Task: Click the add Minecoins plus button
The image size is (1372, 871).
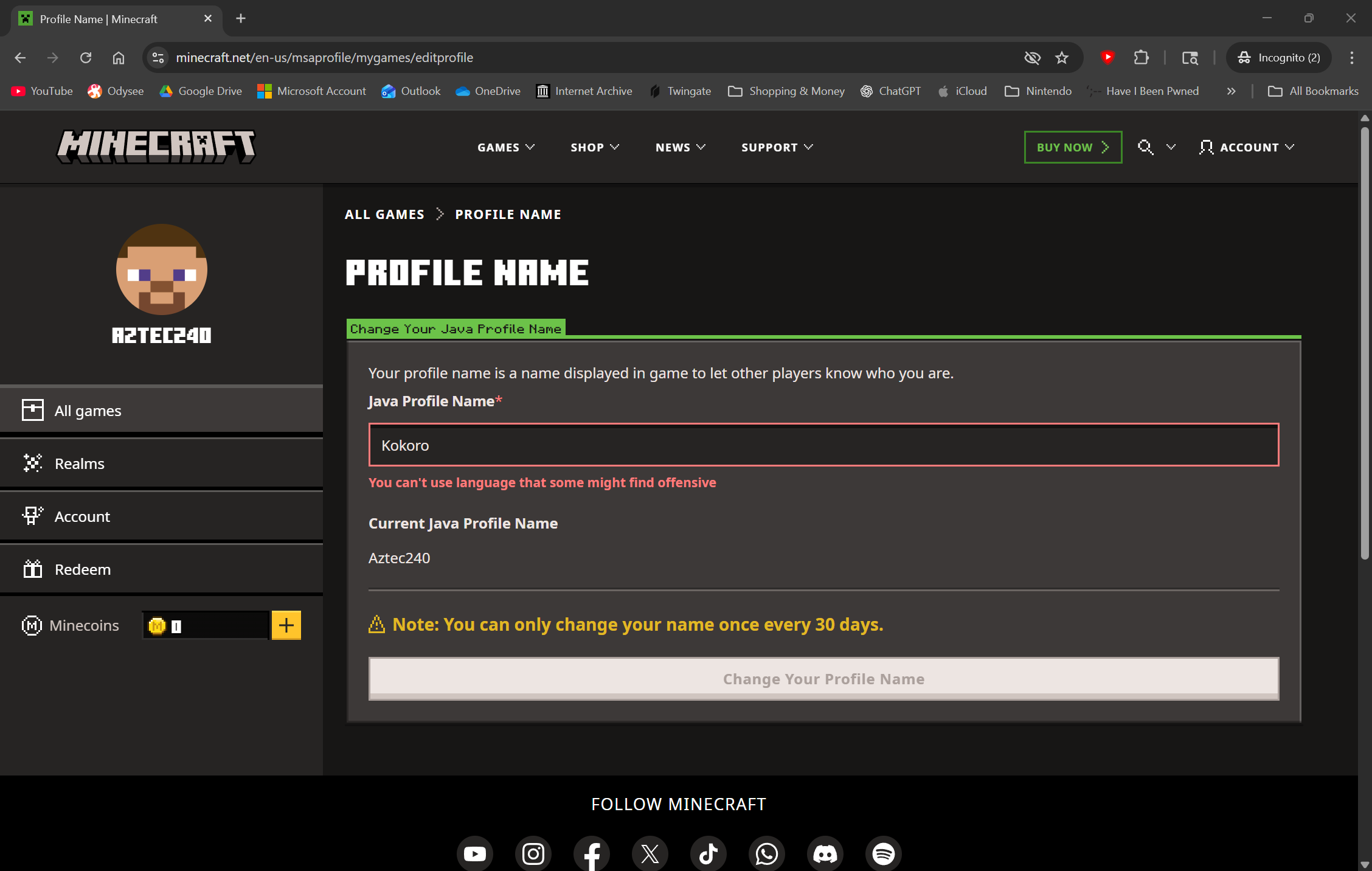Action: pos(286,625)
